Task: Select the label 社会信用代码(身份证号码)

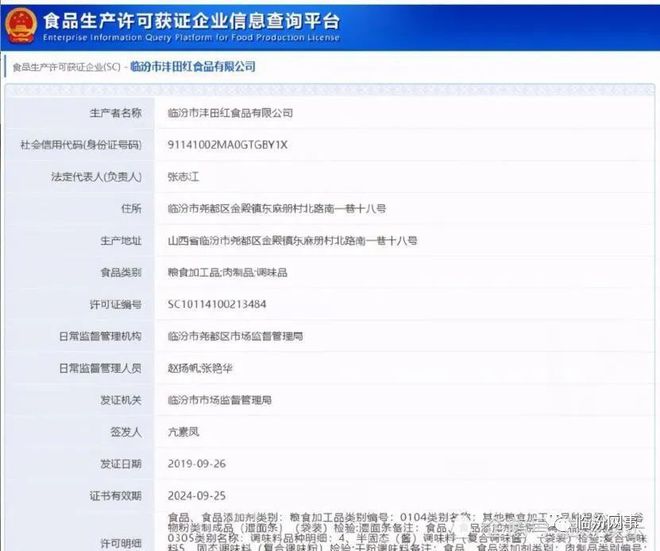Action: [x=81, y=145]
